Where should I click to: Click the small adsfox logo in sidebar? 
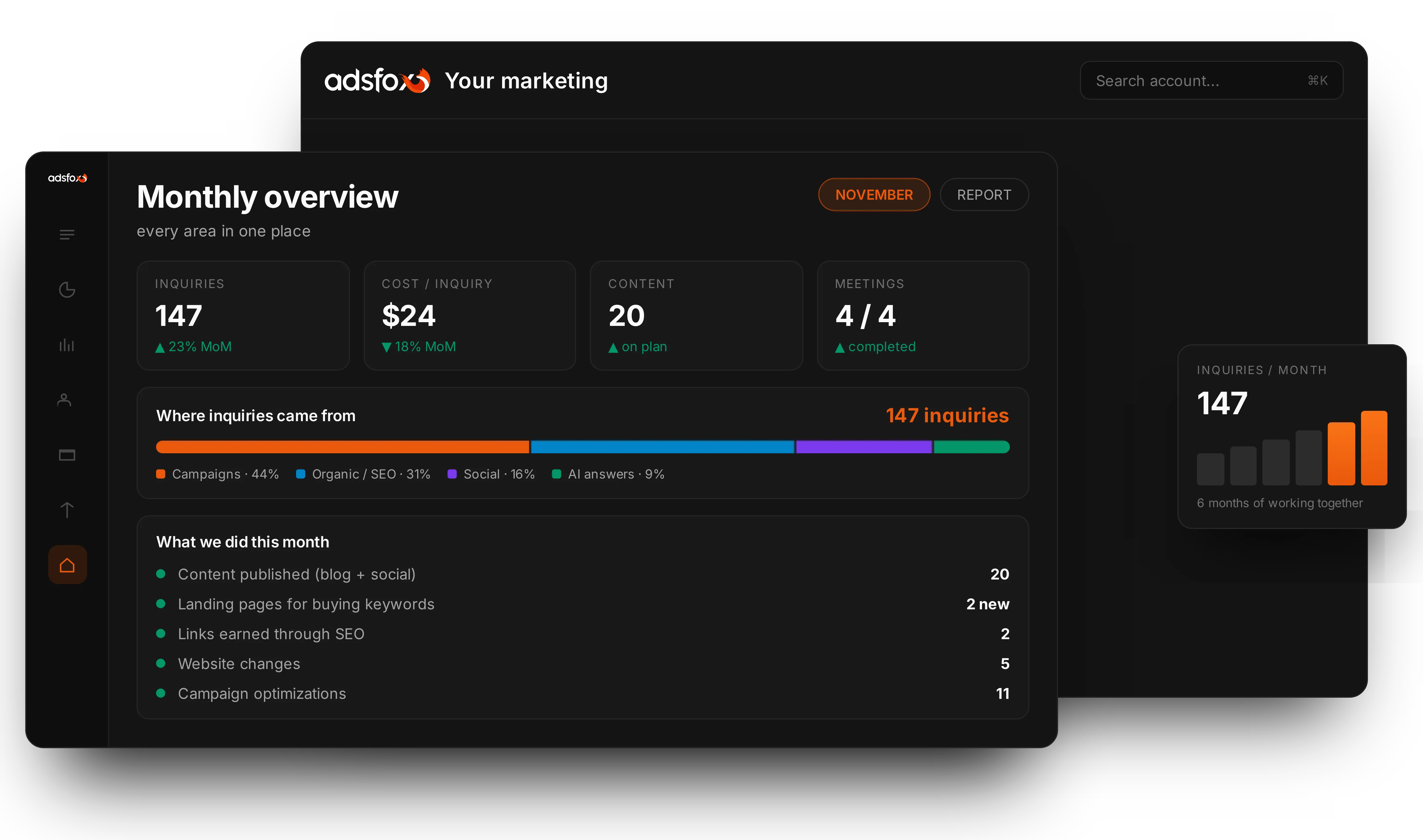click(x=67, y=178)
